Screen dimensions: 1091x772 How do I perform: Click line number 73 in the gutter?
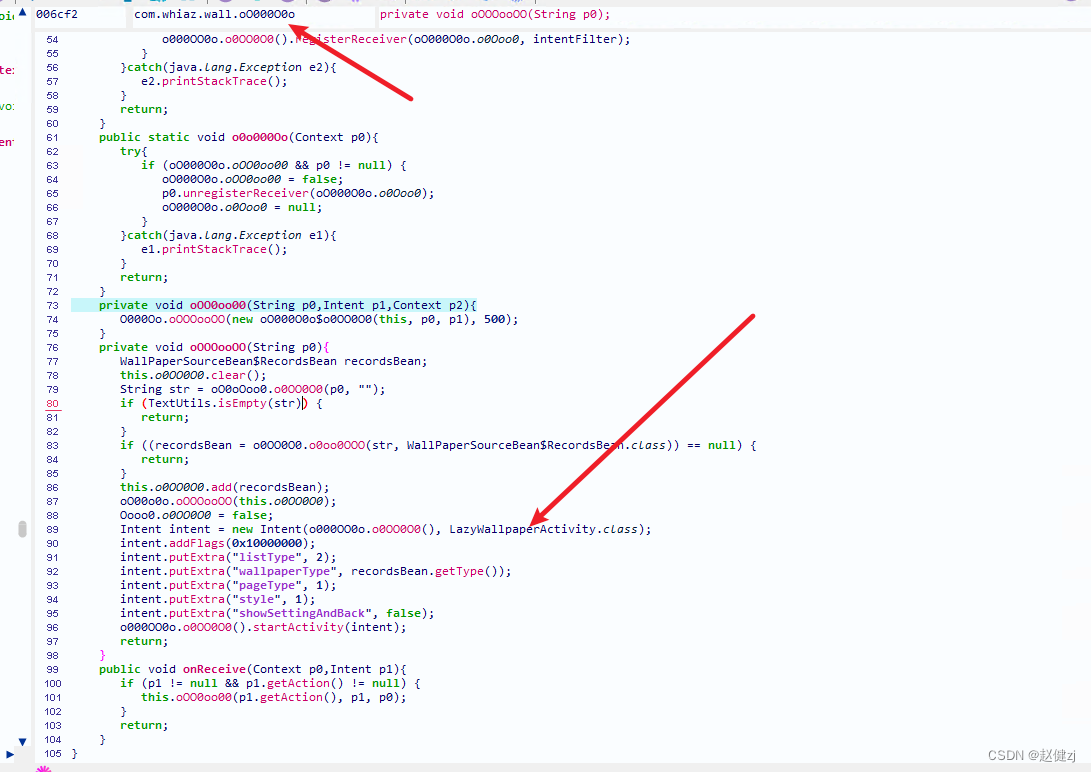click(53, 305)
